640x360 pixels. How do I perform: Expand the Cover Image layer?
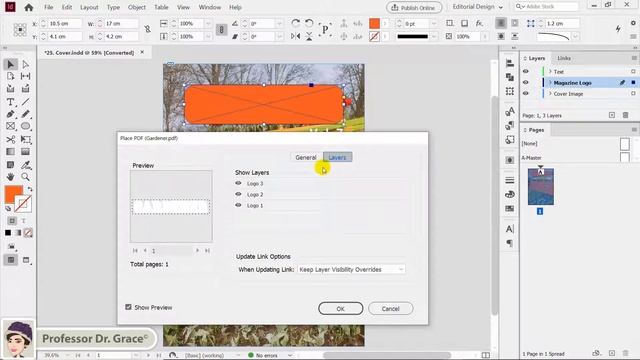click(550, 93)
